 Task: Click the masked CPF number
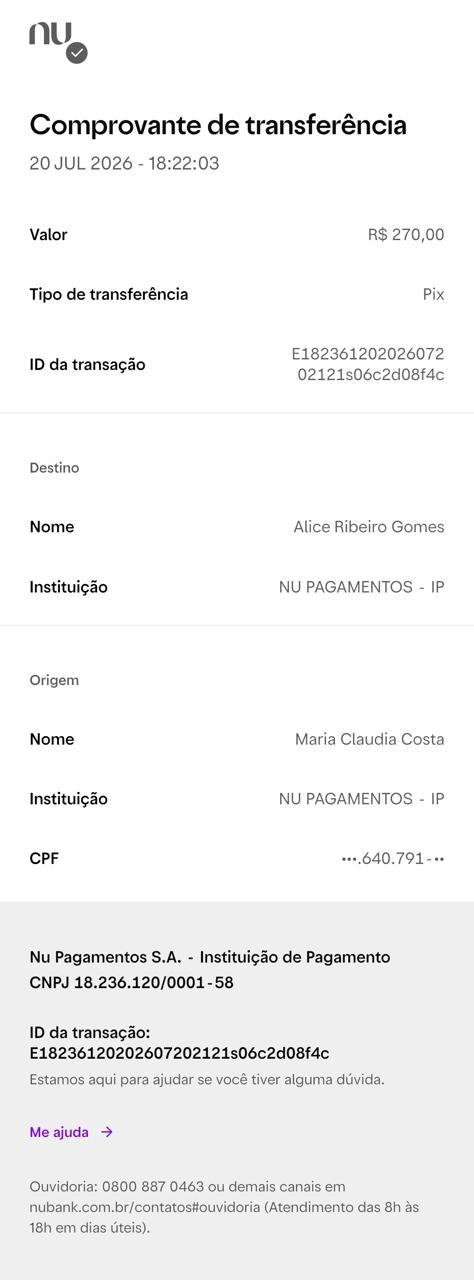393,858
